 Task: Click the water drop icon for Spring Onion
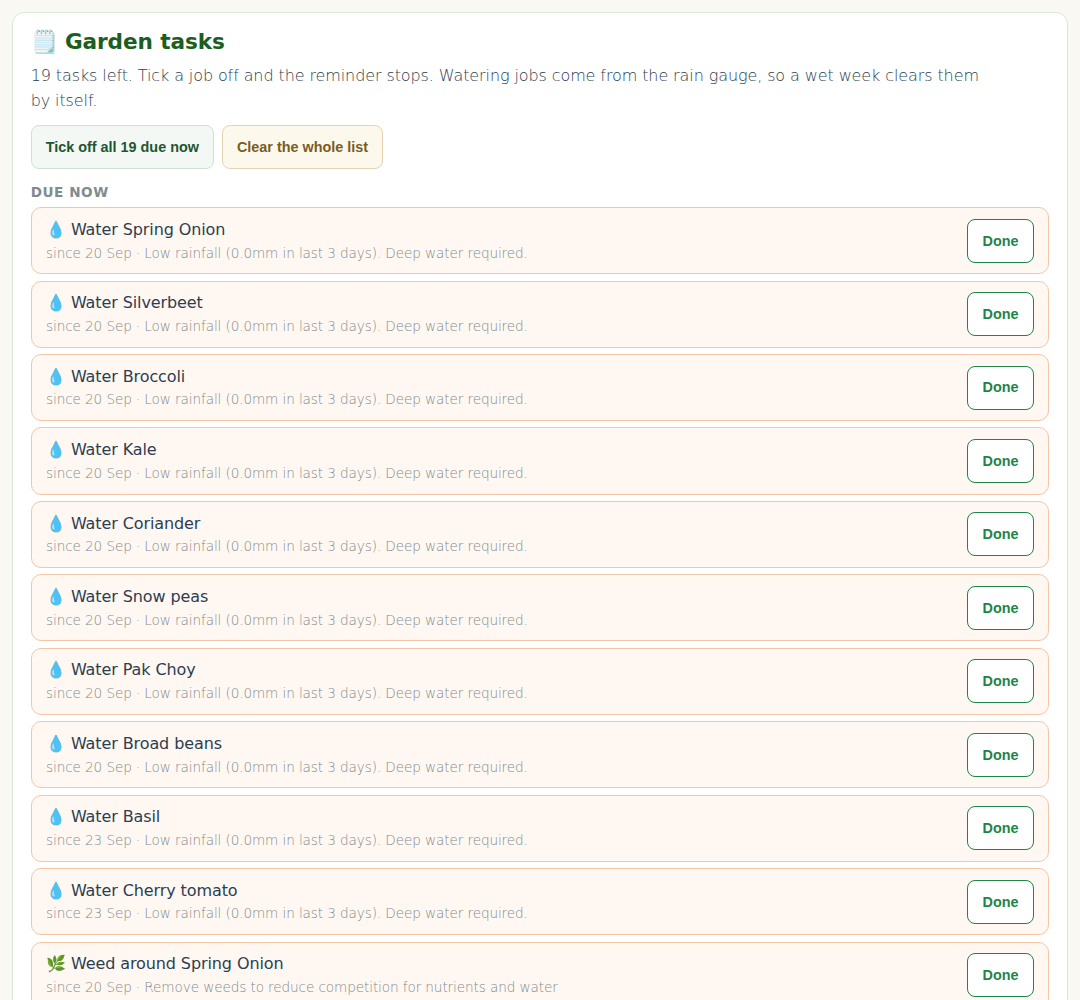[56, 229]
